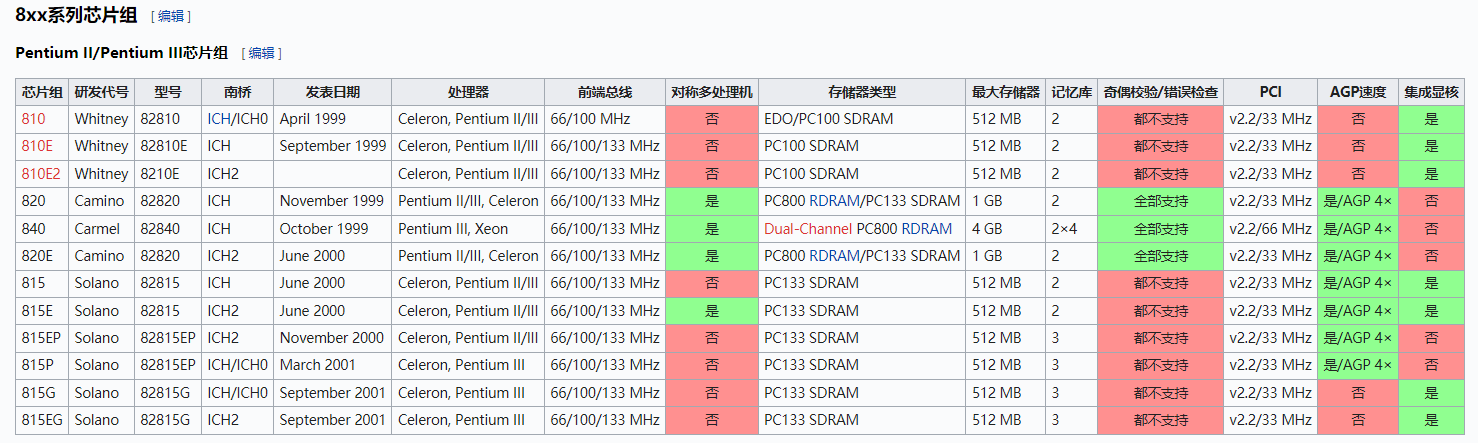Select the 芯片组 column header
1478x443 pixels.
(x=42, y=92)
